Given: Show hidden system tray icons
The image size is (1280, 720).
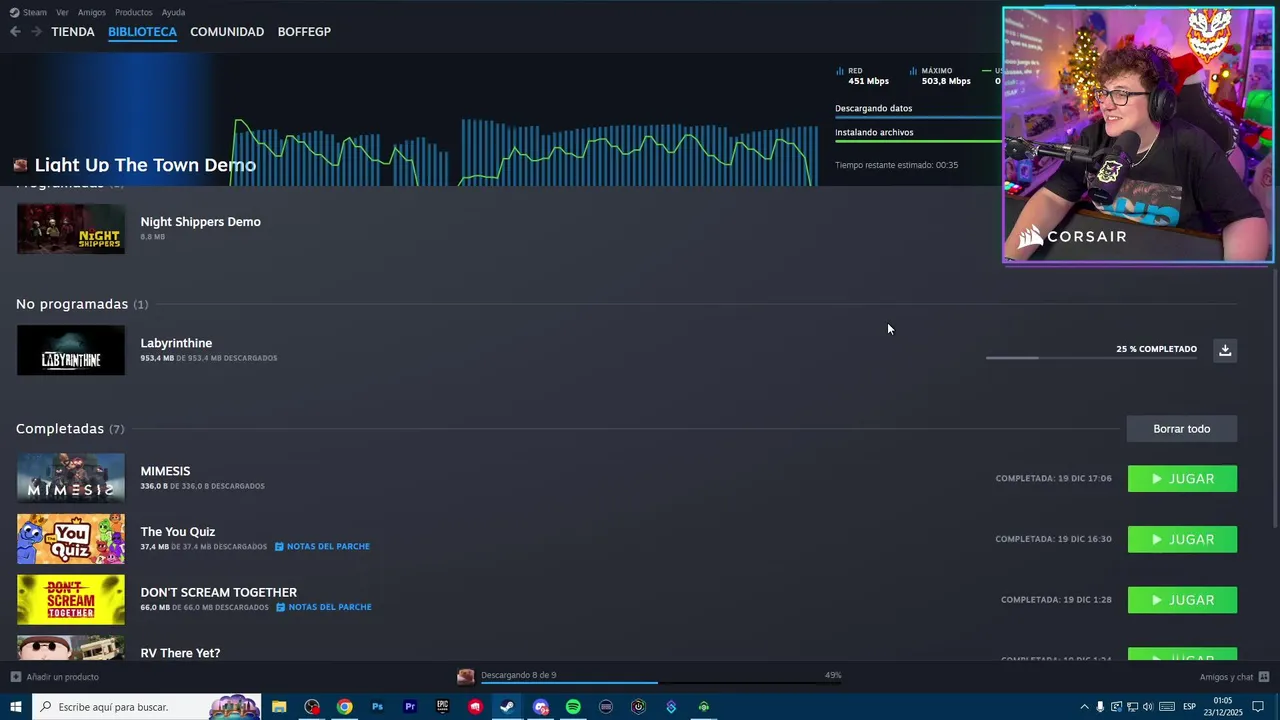Looking at the screenshot, I should point(1084,707).
